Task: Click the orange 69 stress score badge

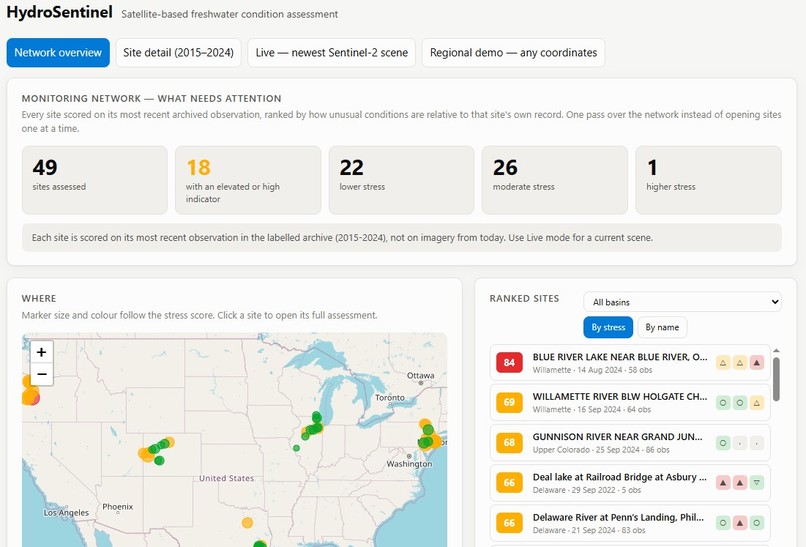Action: click(x=509, y=403)
